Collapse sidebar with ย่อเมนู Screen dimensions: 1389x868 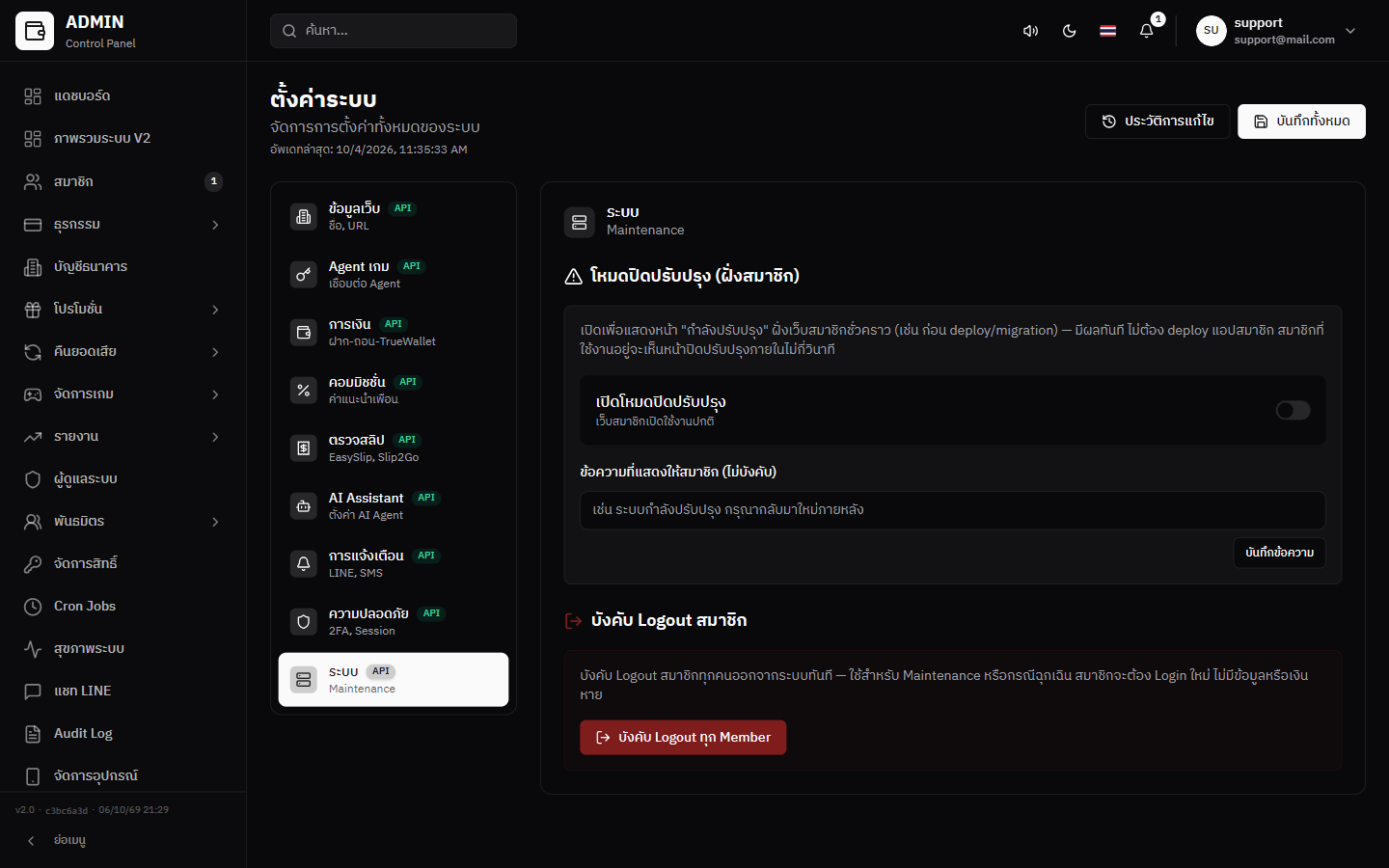pyautogui.click(x=123, y=841)
